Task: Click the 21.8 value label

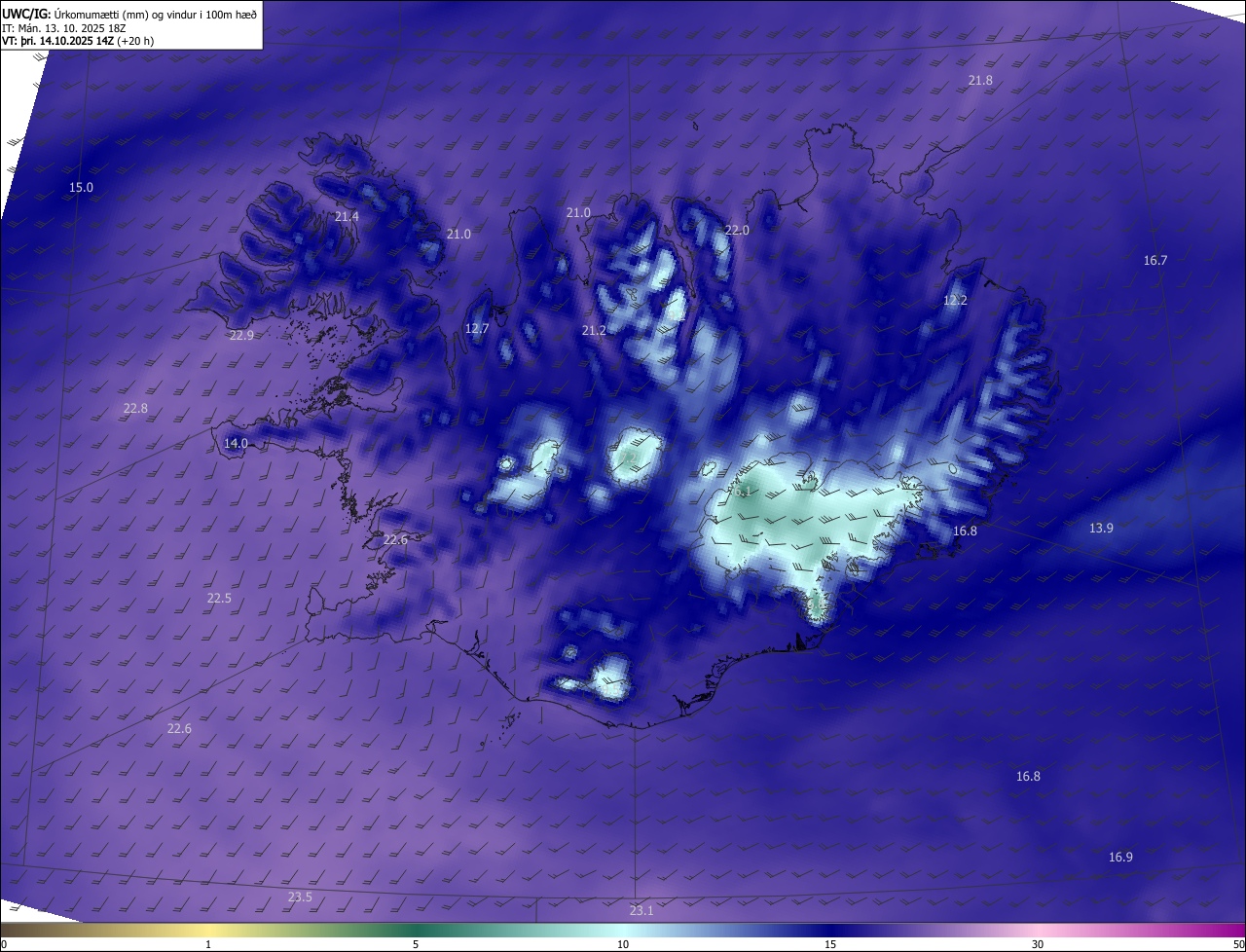Action: (x=980, y=80)
